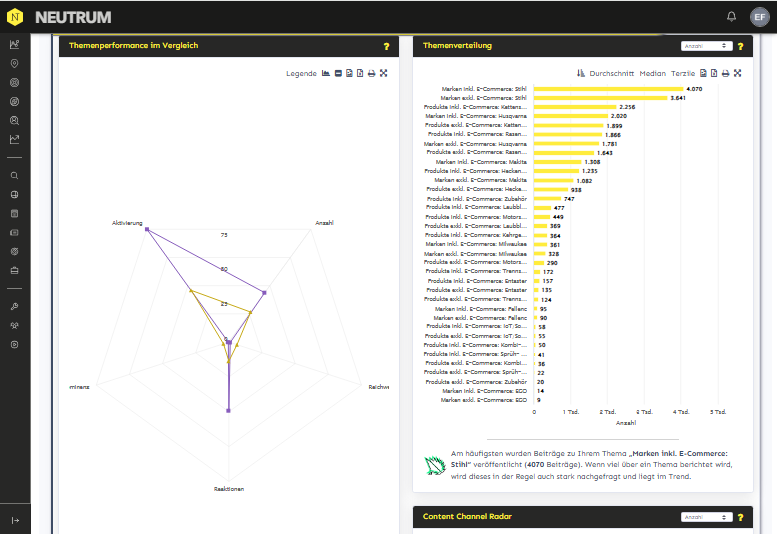Viewport: 777px width, 534px height.
Task: Show Themenperformance radar chart fullscreen
Action: click(384, 73)
